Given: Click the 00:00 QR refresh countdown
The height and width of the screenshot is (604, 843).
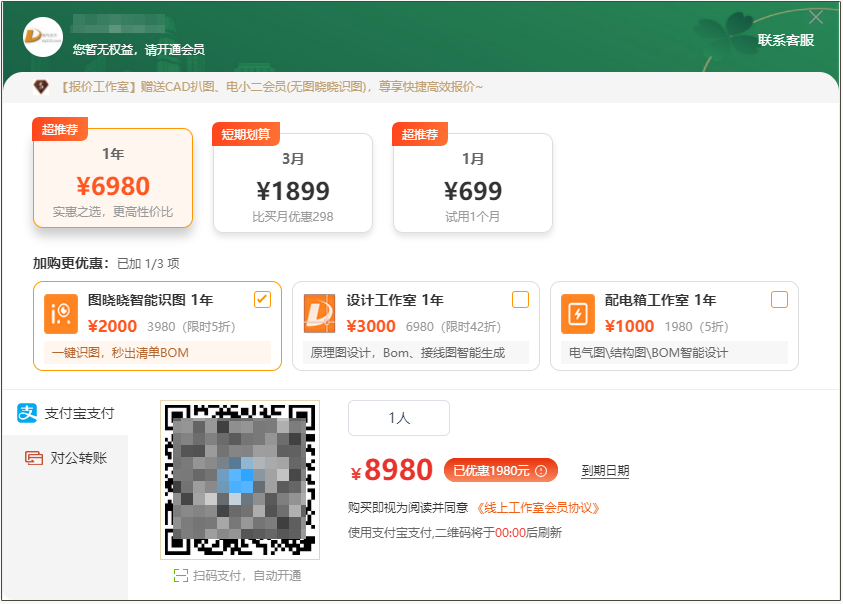Looking at the screenshot, I should [x=510, y=533].
